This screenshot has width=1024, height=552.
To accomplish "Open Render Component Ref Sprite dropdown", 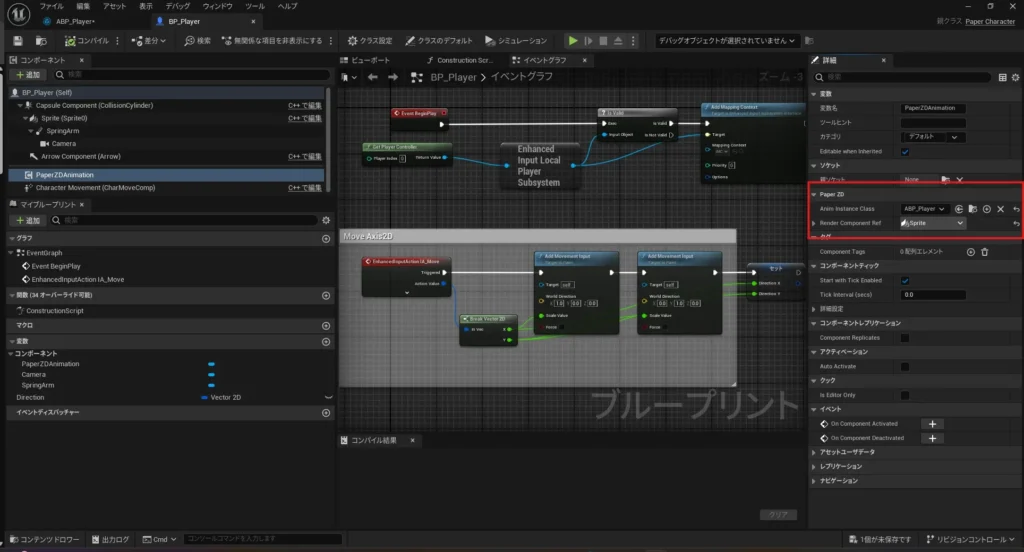I will point(933,223).
